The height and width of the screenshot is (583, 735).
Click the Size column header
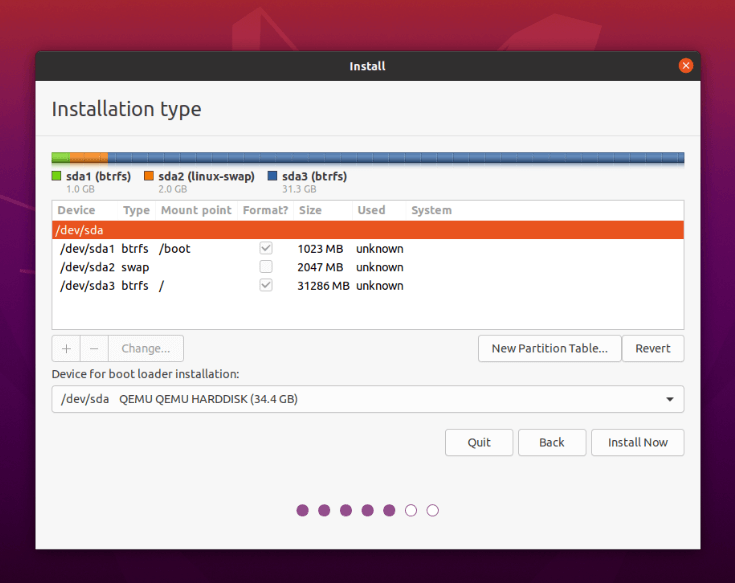pos(310,211)
